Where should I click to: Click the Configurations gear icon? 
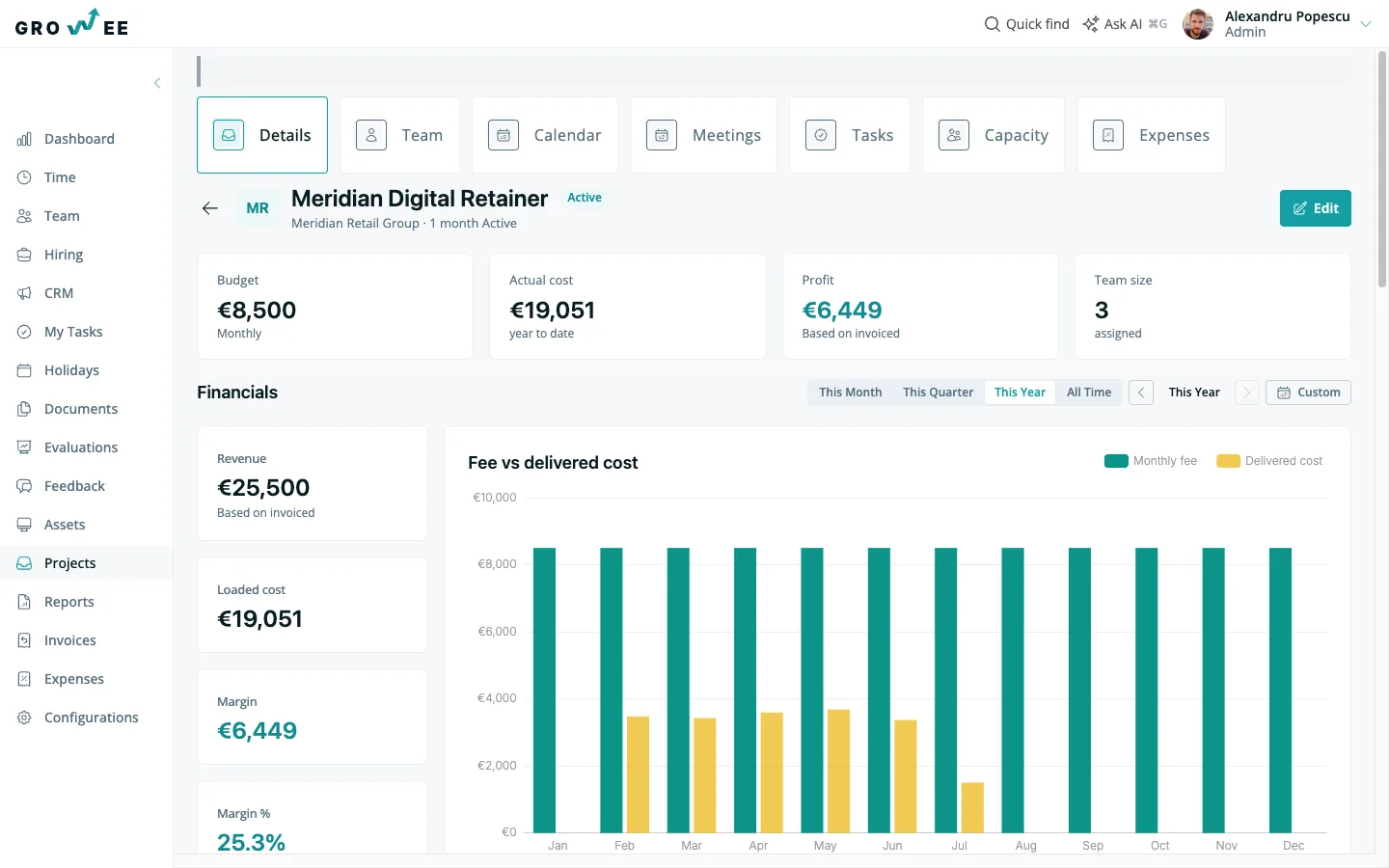[24, 718]
